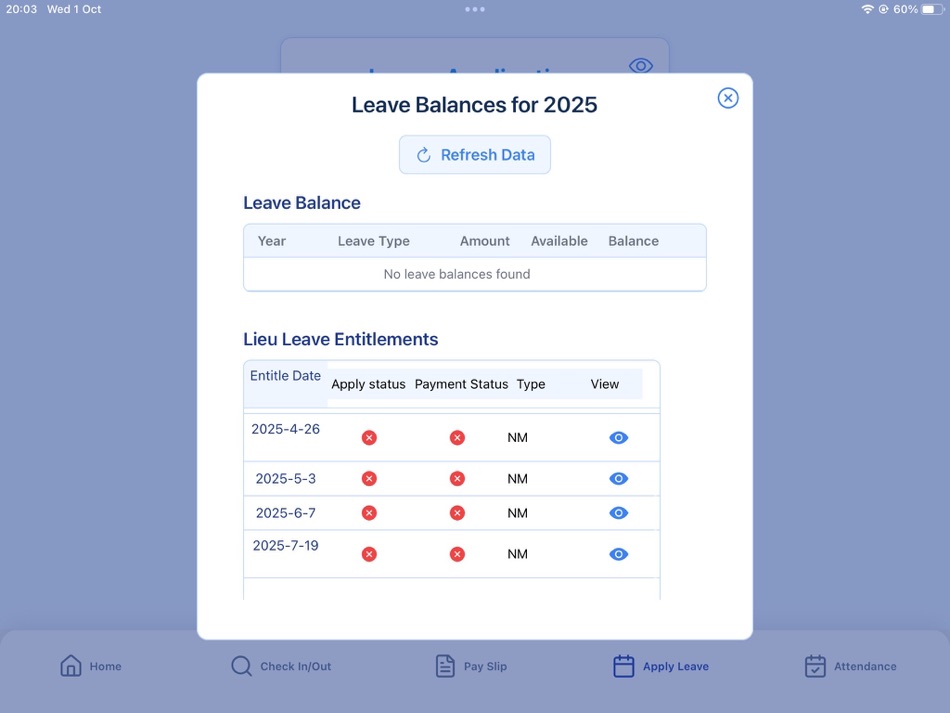Click the Leave Balance heading

click(x=302, y=203)
